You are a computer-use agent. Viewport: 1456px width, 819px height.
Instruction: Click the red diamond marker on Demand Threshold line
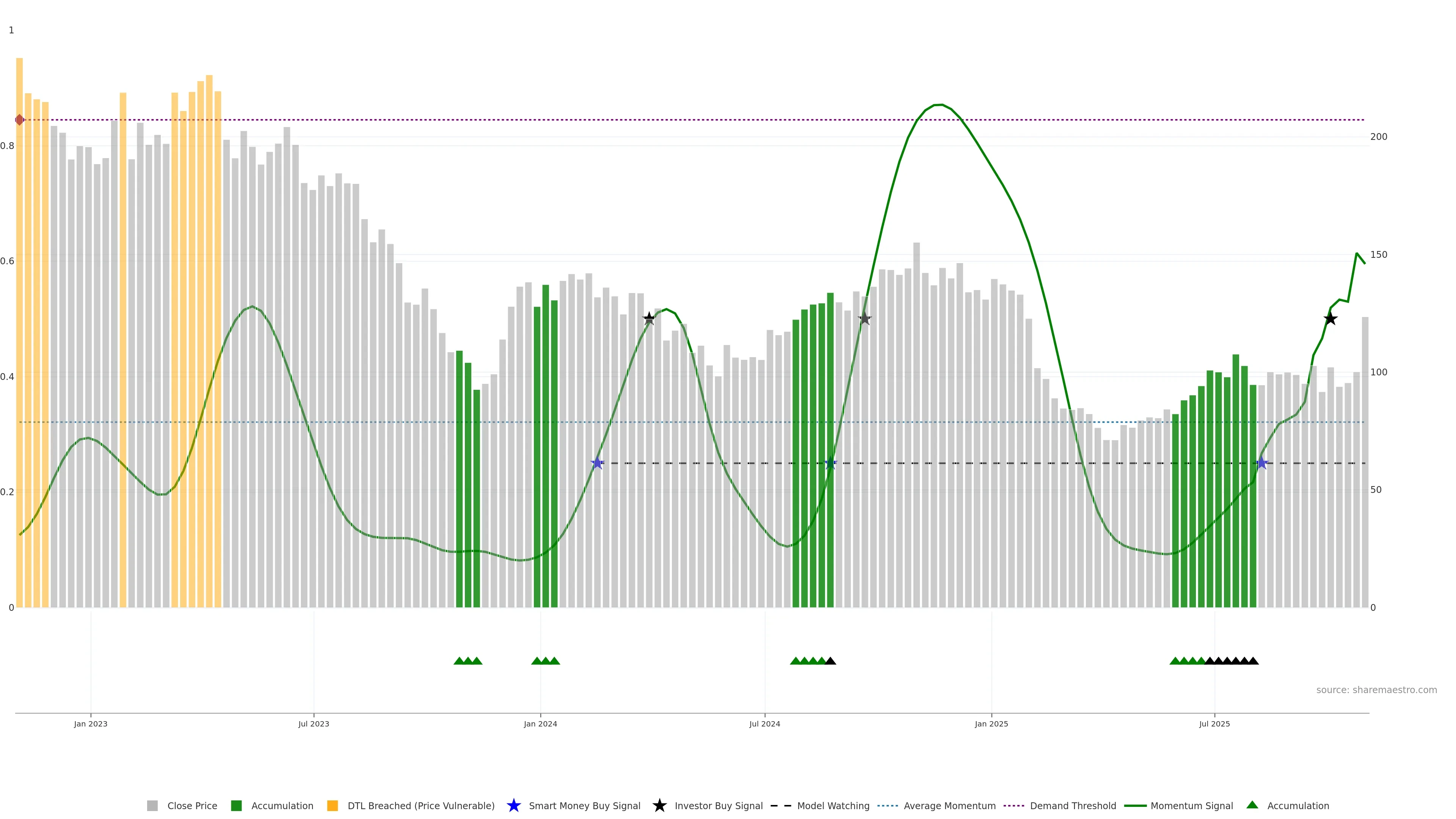pyautogui.click(x=20, y=120)
